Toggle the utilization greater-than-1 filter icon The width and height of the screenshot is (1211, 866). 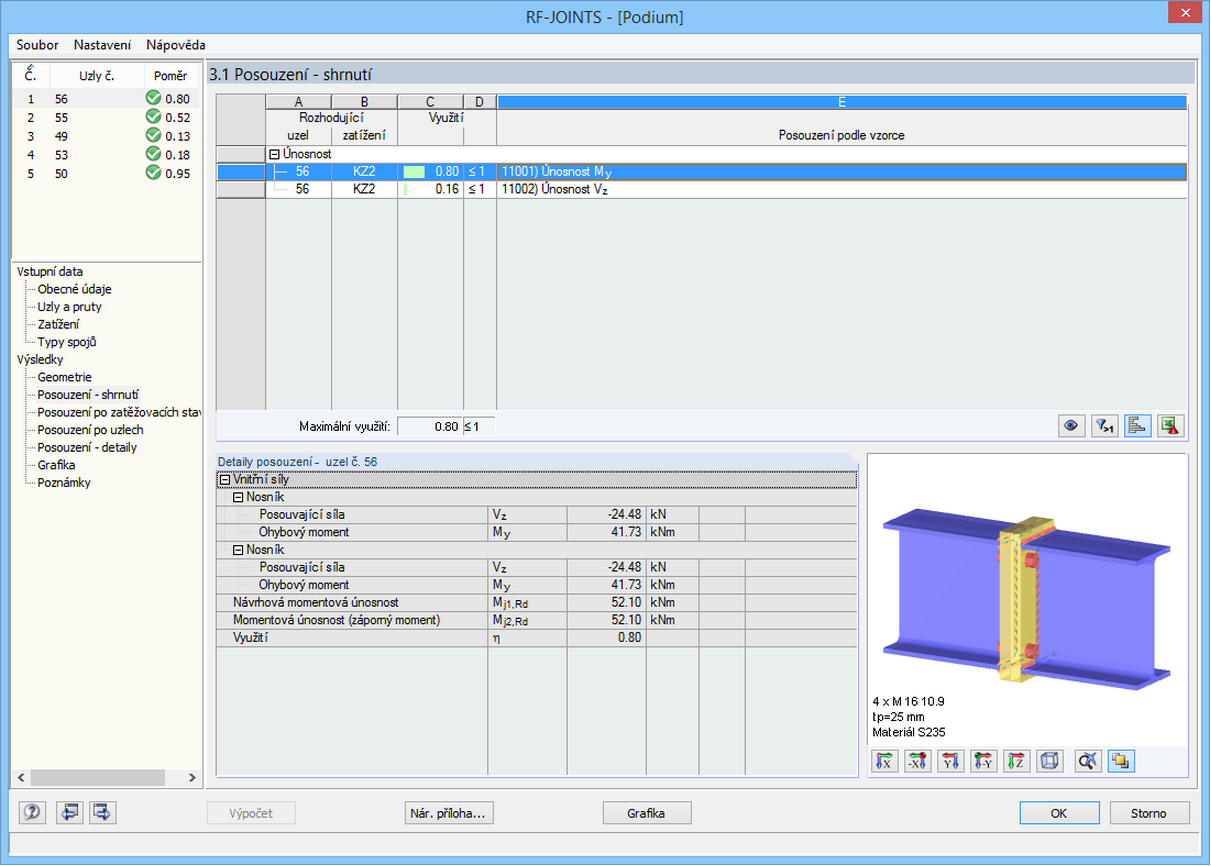[1104, 425]
